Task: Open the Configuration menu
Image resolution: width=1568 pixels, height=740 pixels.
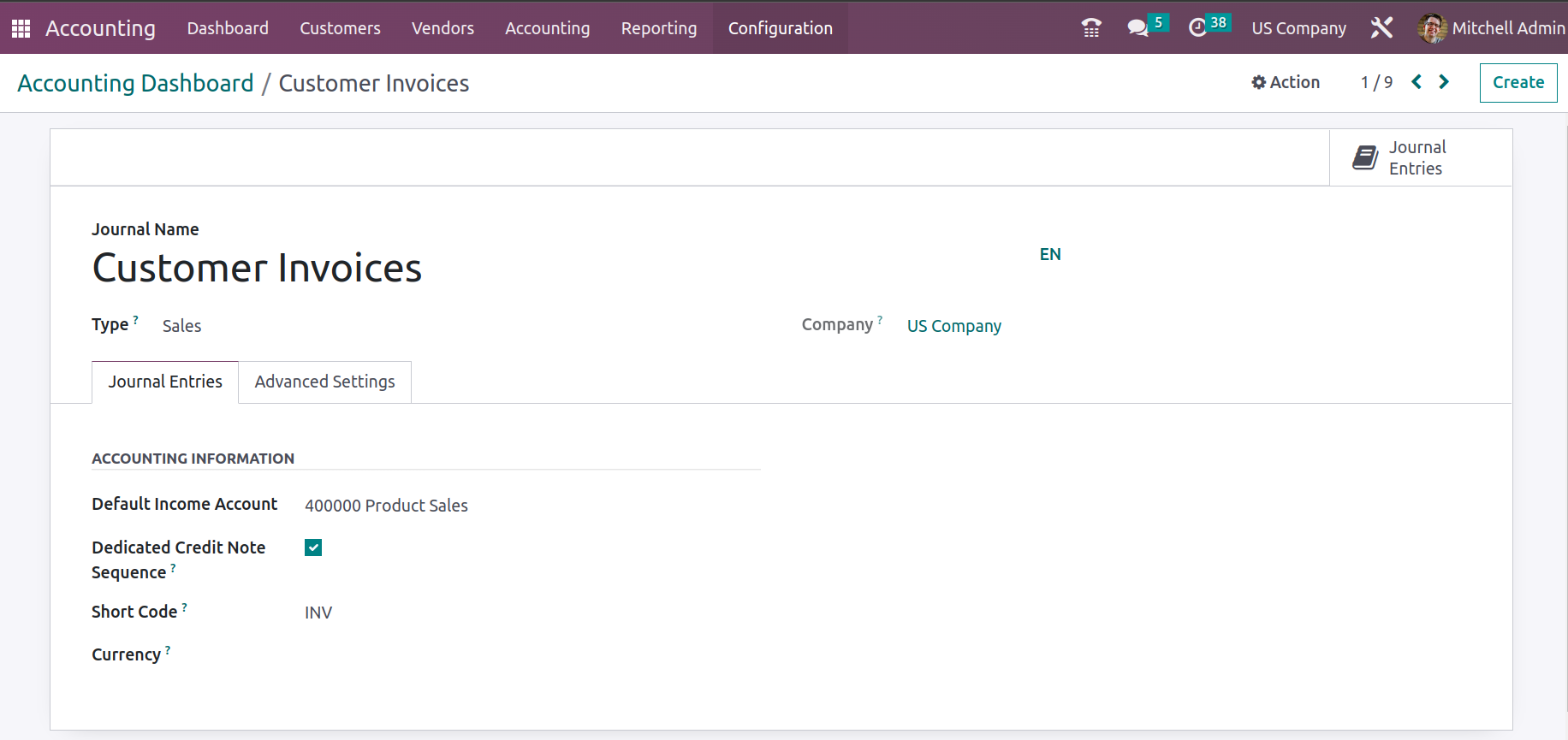Action: pyautogui.click(x=781, y=28)
